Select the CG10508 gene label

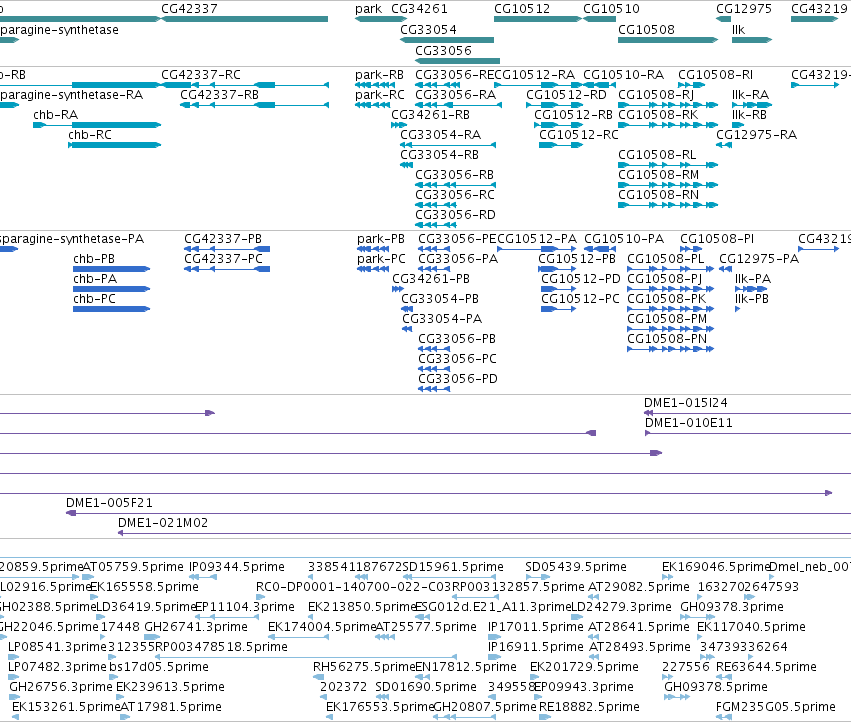tap(646, 29)
